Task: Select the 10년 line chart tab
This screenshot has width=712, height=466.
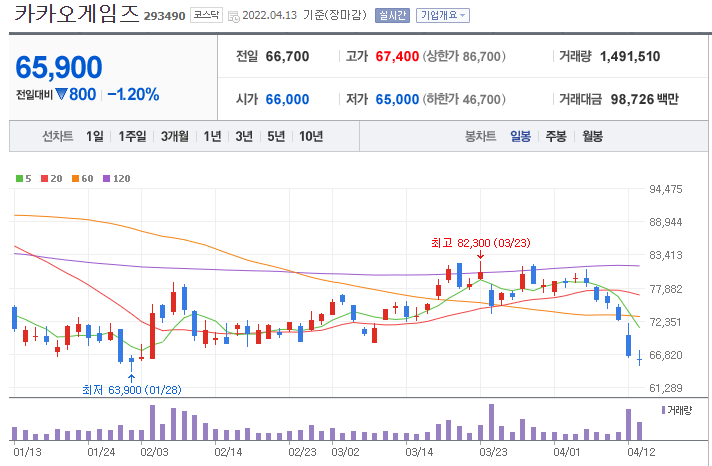Action: (x=311, y=136)
